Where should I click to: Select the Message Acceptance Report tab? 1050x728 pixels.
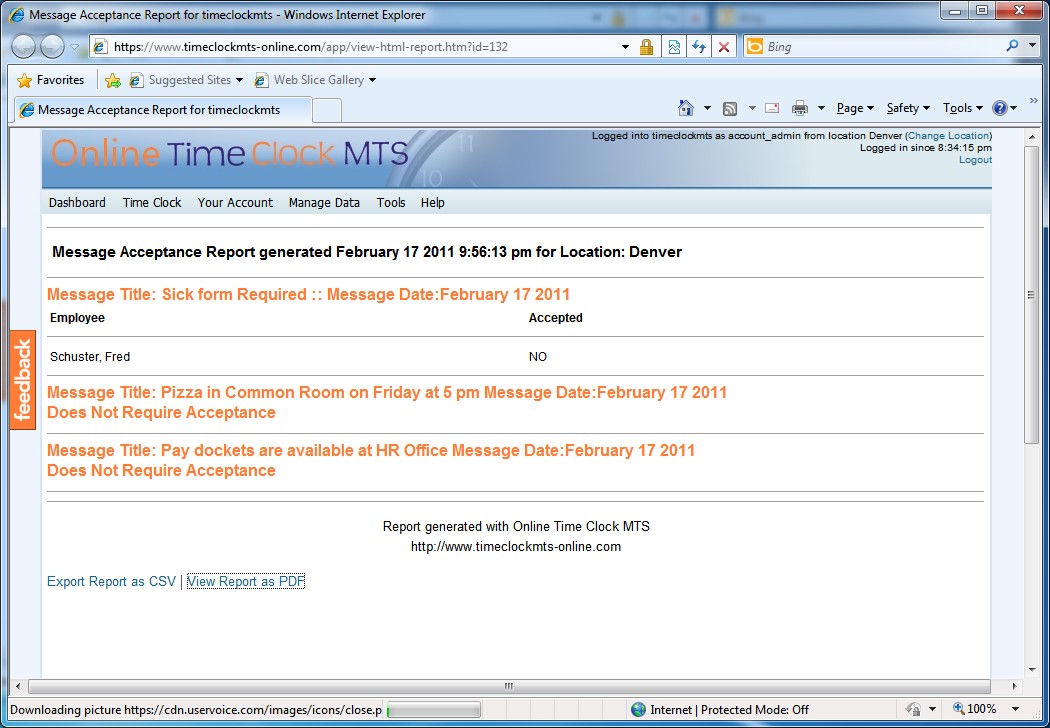coord(163,110)
